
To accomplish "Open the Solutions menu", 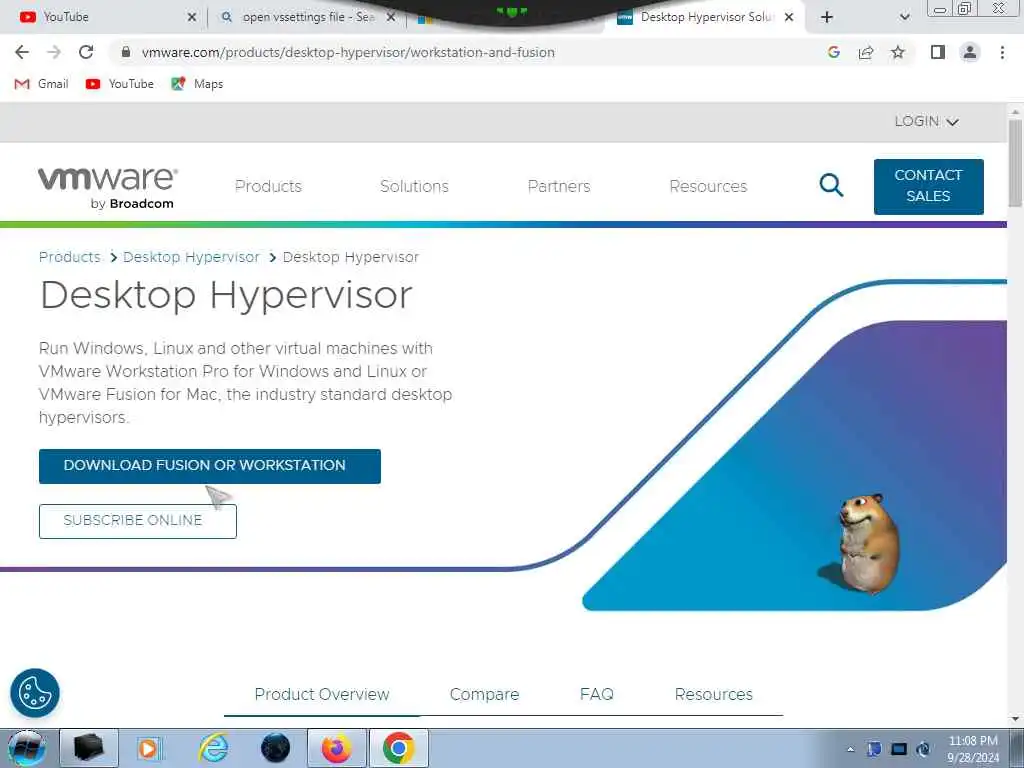I will pos(414,186).
